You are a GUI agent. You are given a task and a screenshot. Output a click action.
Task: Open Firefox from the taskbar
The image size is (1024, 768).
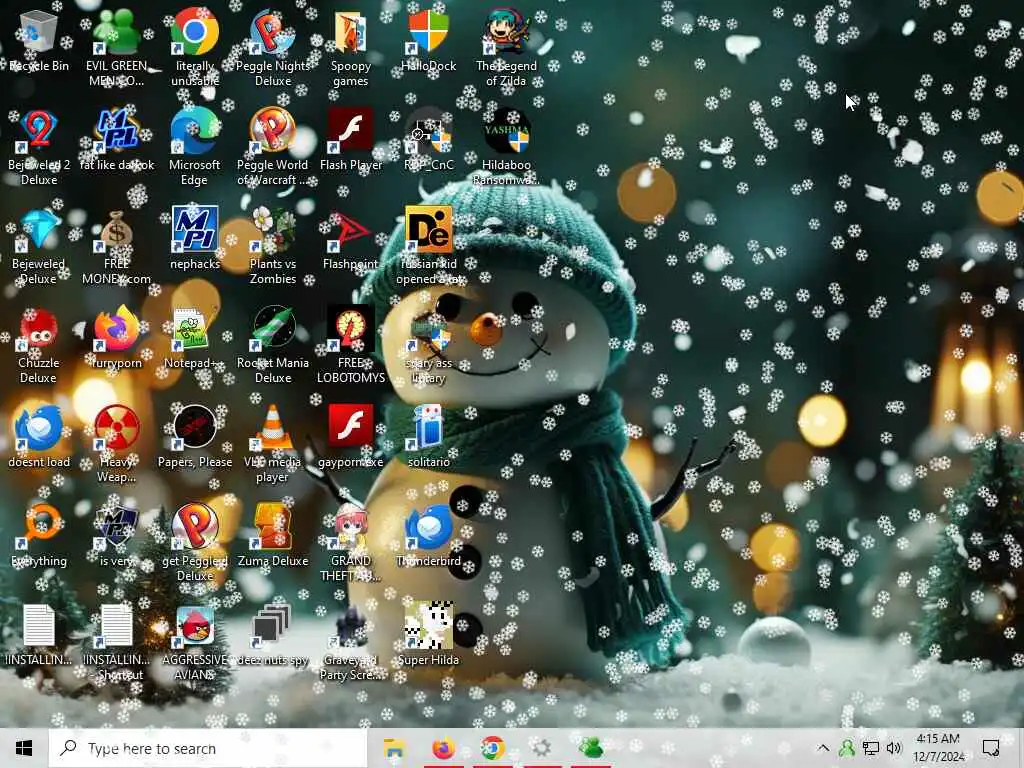(443, 748)
